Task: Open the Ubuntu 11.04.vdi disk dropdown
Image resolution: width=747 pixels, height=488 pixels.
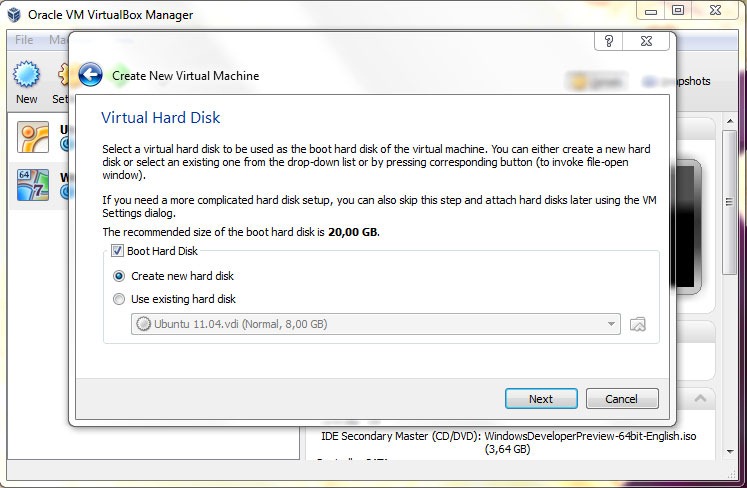Action: (x=375, y=324)
